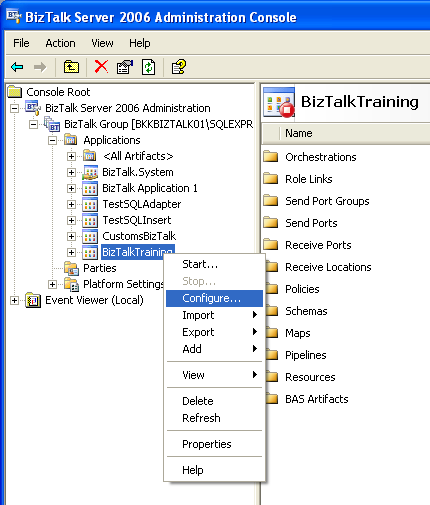Click the TestSQLInsert application icon
Screen dimensions: 430x505
(x=90, y=220)
